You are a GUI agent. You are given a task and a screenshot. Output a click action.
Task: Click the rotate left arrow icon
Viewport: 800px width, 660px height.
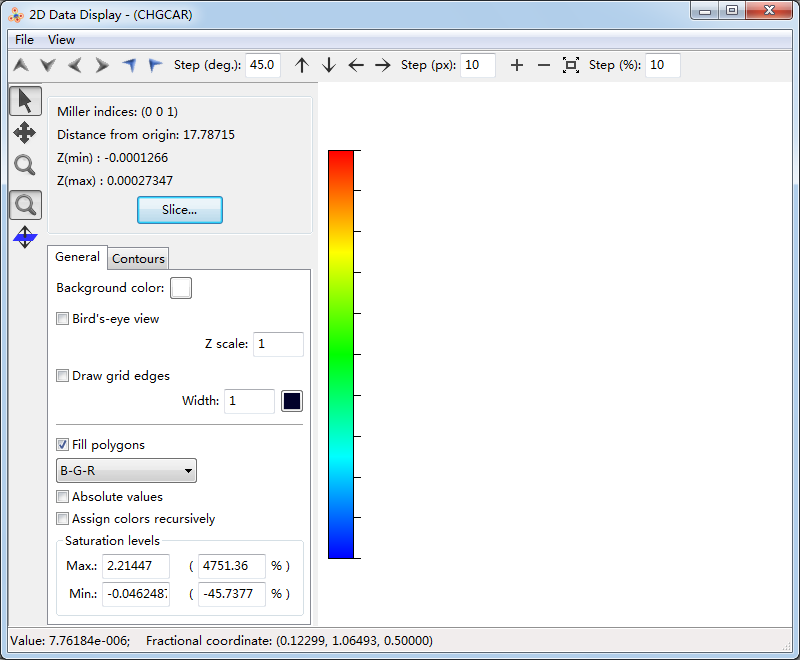[x=75, y=65]
